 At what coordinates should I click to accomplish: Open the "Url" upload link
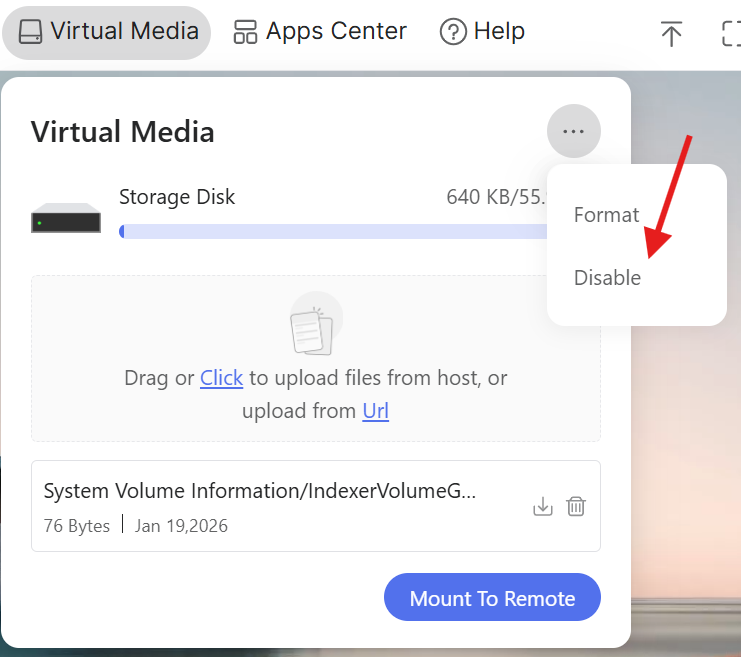(x=375, y=411)
